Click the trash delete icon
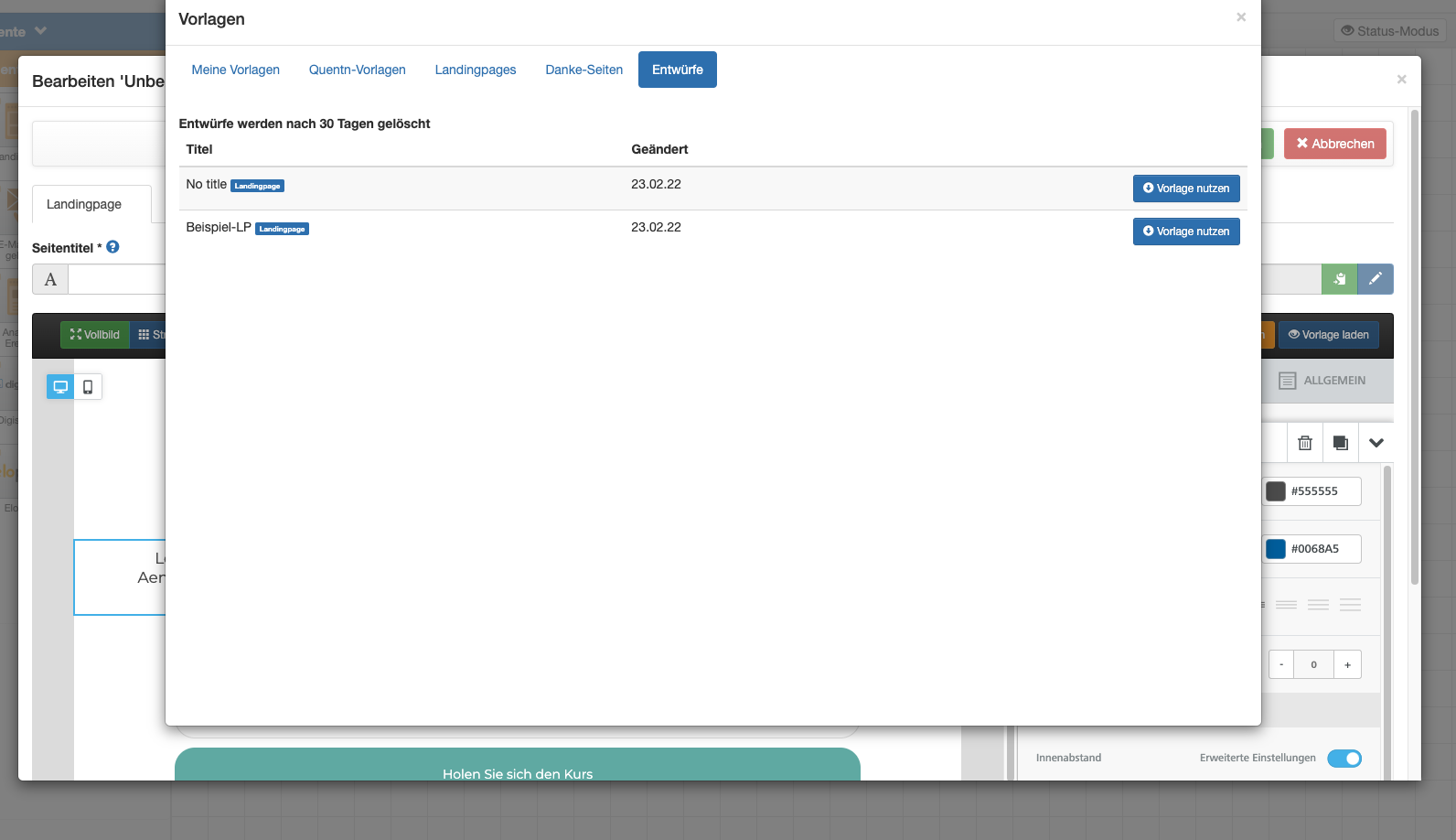The width and height of the screenshot is (1456, 840). tap(1305, 443)
